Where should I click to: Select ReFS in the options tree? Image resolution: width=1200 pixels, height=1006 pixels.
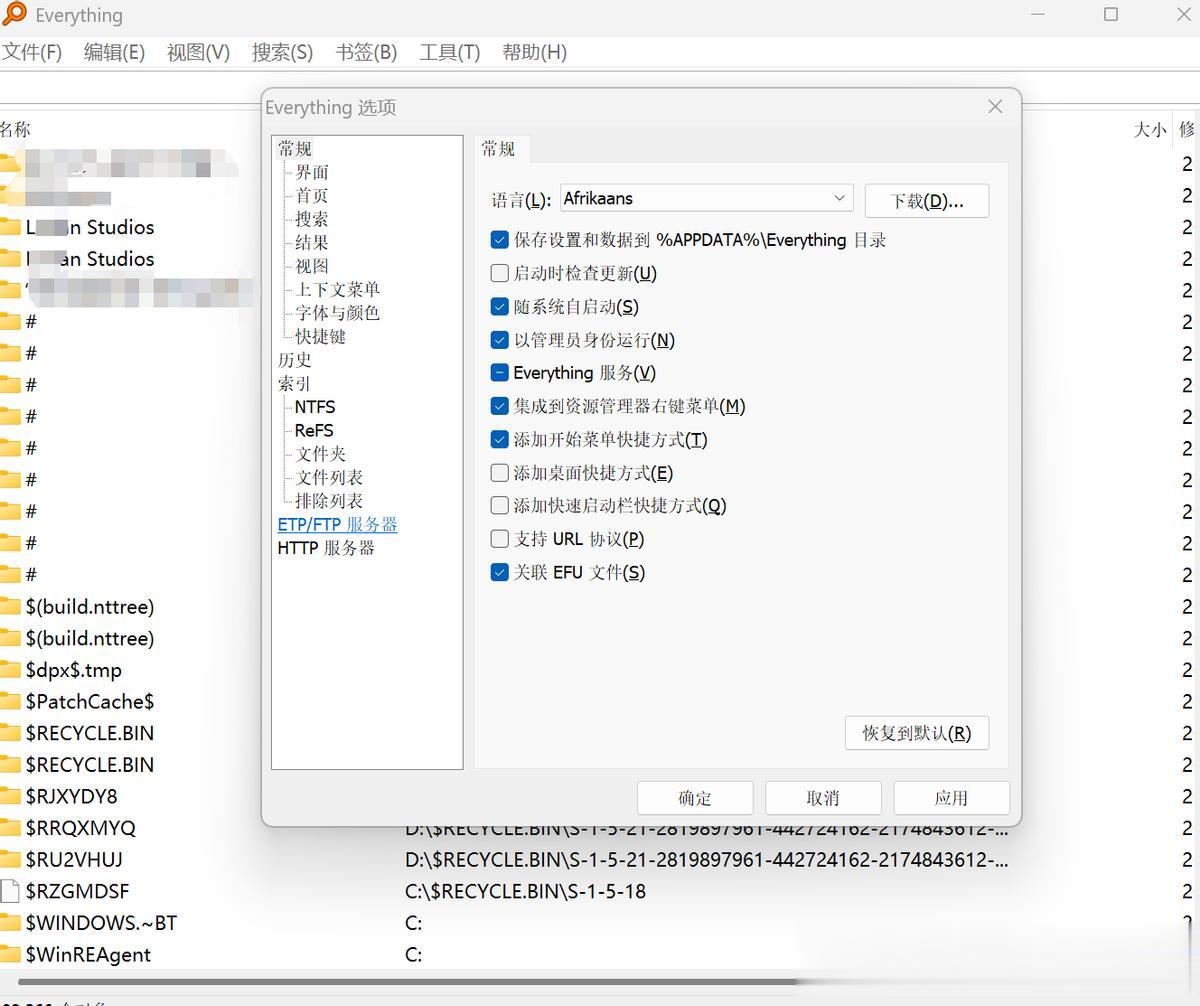tap(314, 431)
